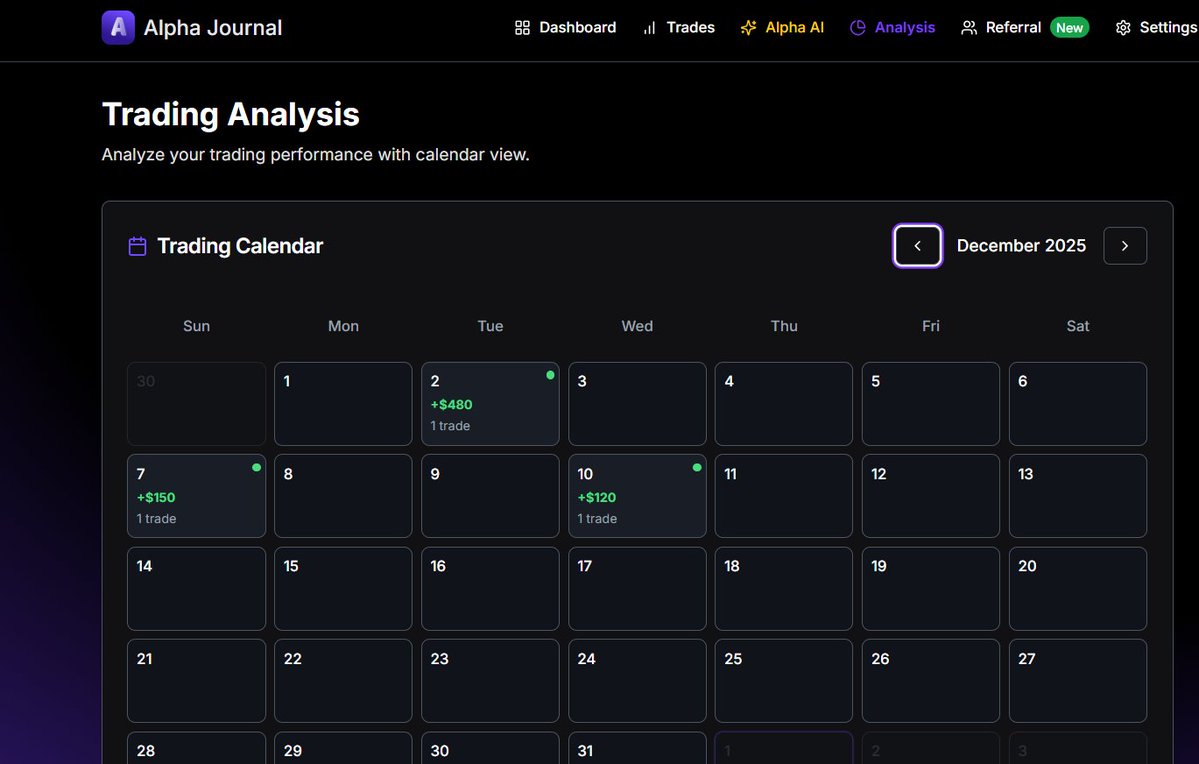This screenshot has width=1199, height=764.
Task: Select December 23 calendar cell
Action: pyautogui.click(x=490, y=681)
